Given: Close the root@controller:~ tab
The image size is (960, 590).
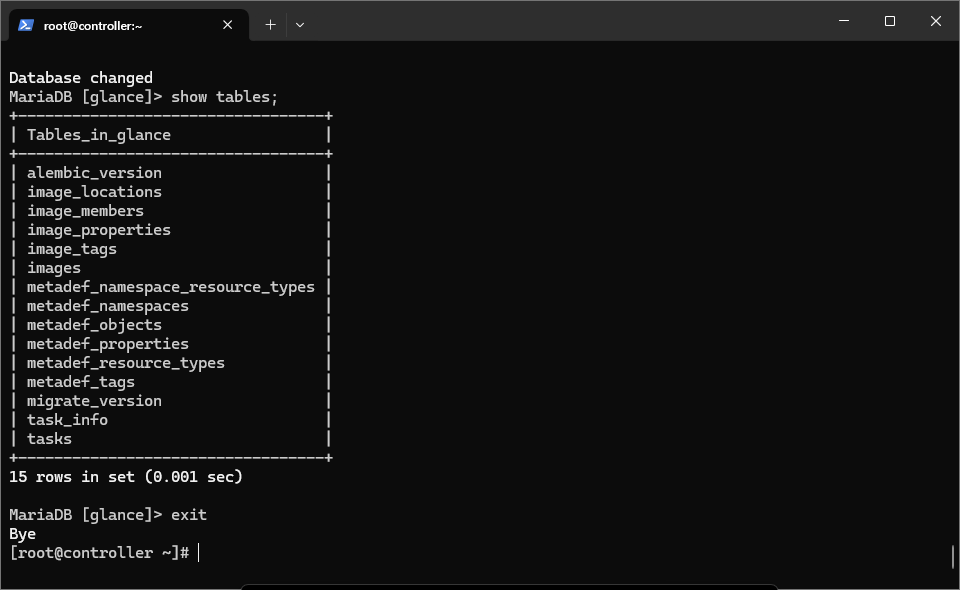Looking at the screenshot, I should click(227, 25).
